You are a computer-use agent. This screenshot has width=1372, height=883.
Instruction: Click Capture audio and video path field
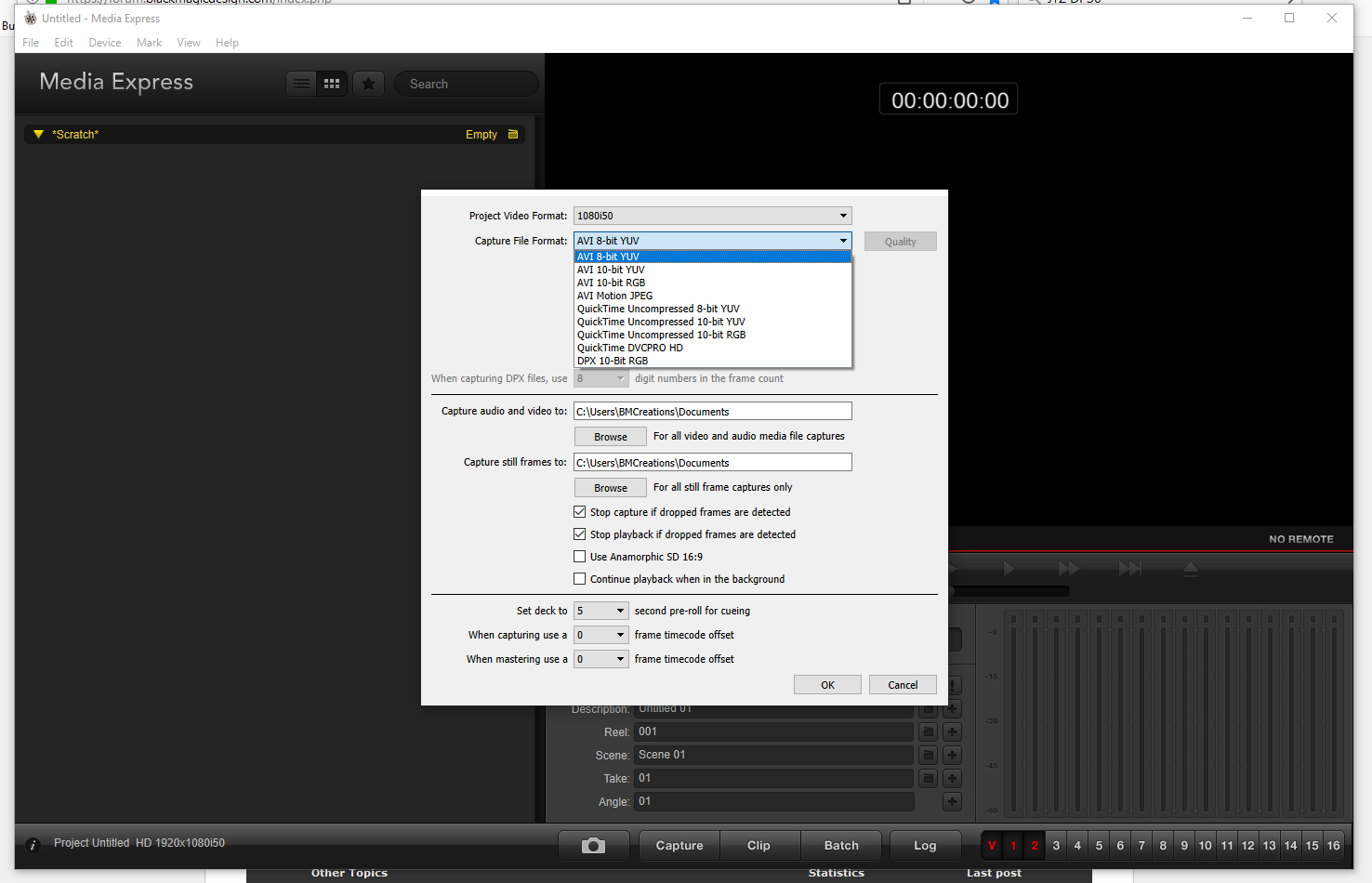point(712,411)
